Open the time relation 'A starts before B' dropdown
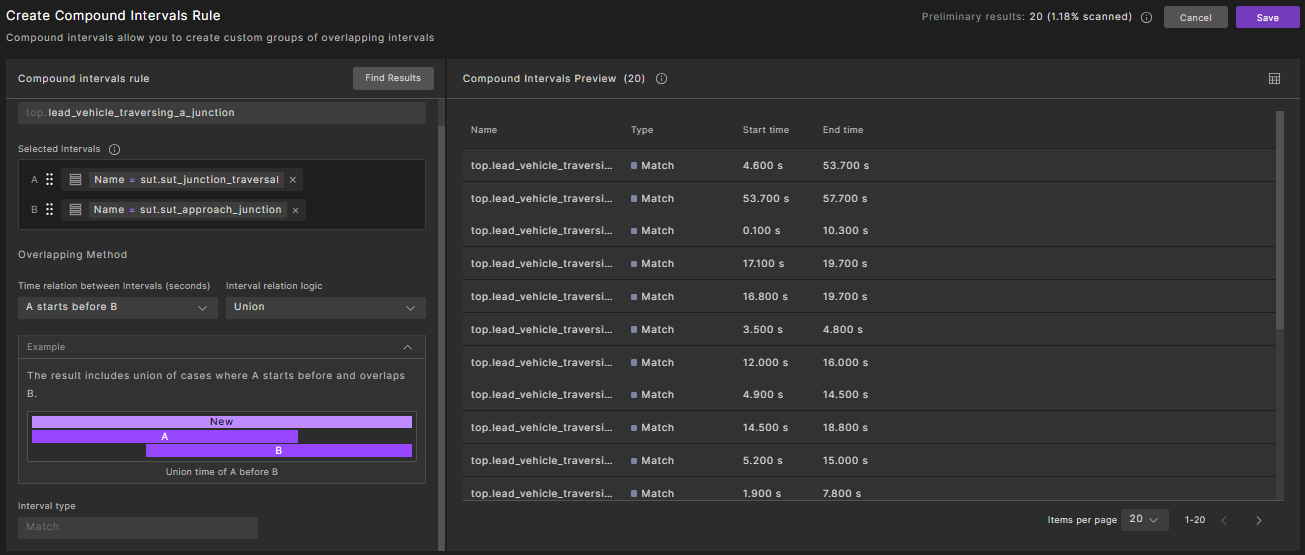The height and width of the screenshot is (555, 1305). (117, 307)
